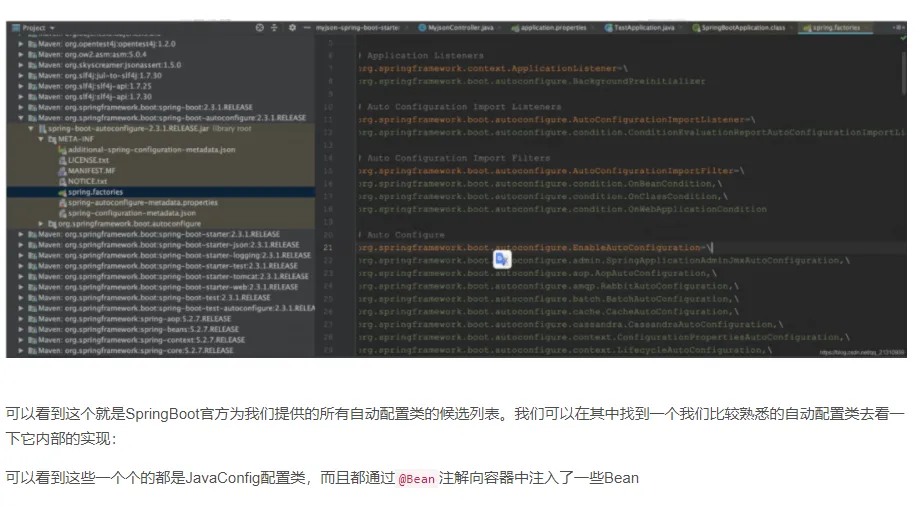This screenshot has height=507, width=921.
Task: Click the jar icon of spring-boot-autoconfigure-2.3.1.RELEASE.jar
Action: 42,129
